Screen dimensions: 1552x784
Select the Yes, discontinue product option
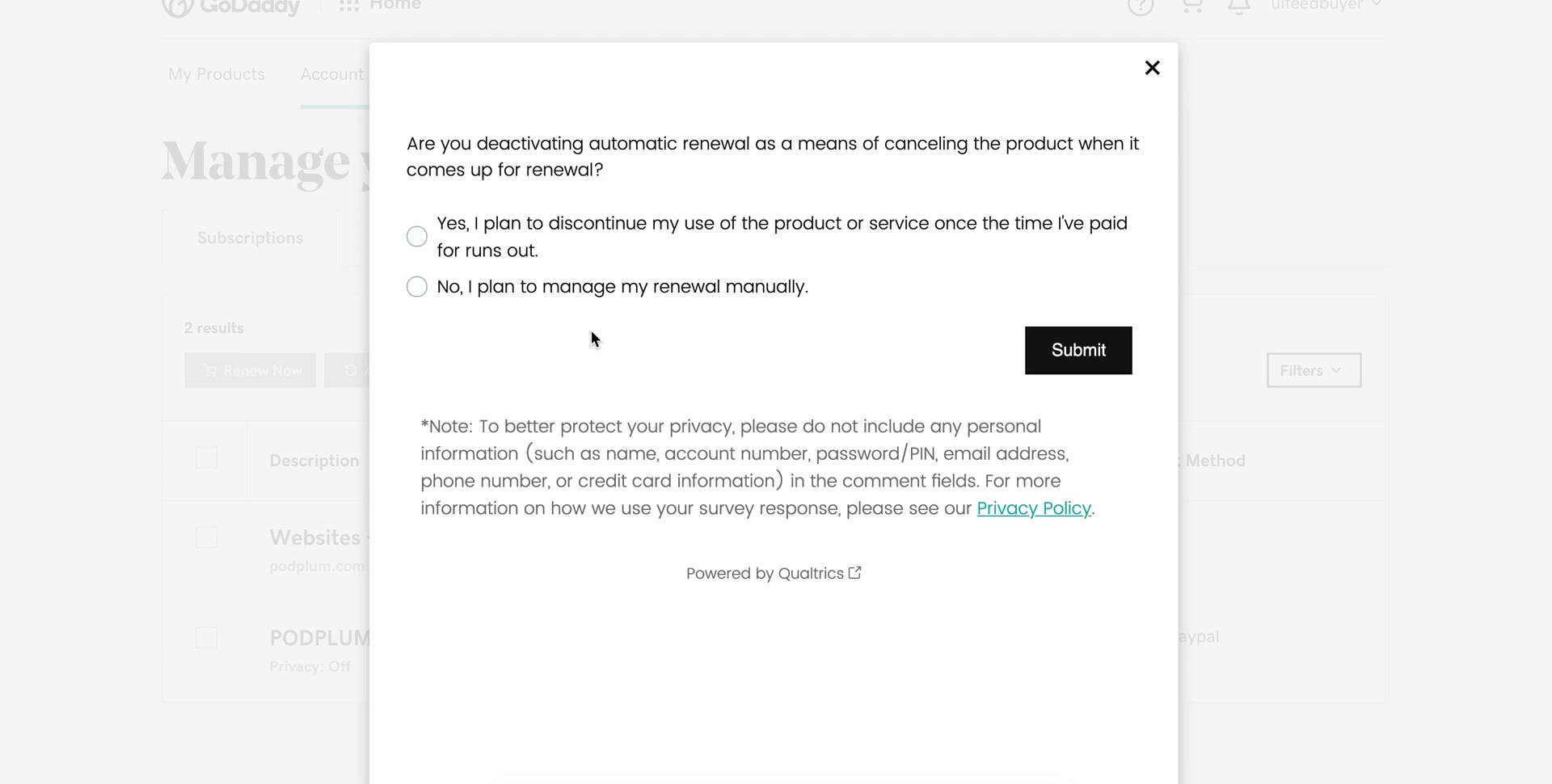416,236
